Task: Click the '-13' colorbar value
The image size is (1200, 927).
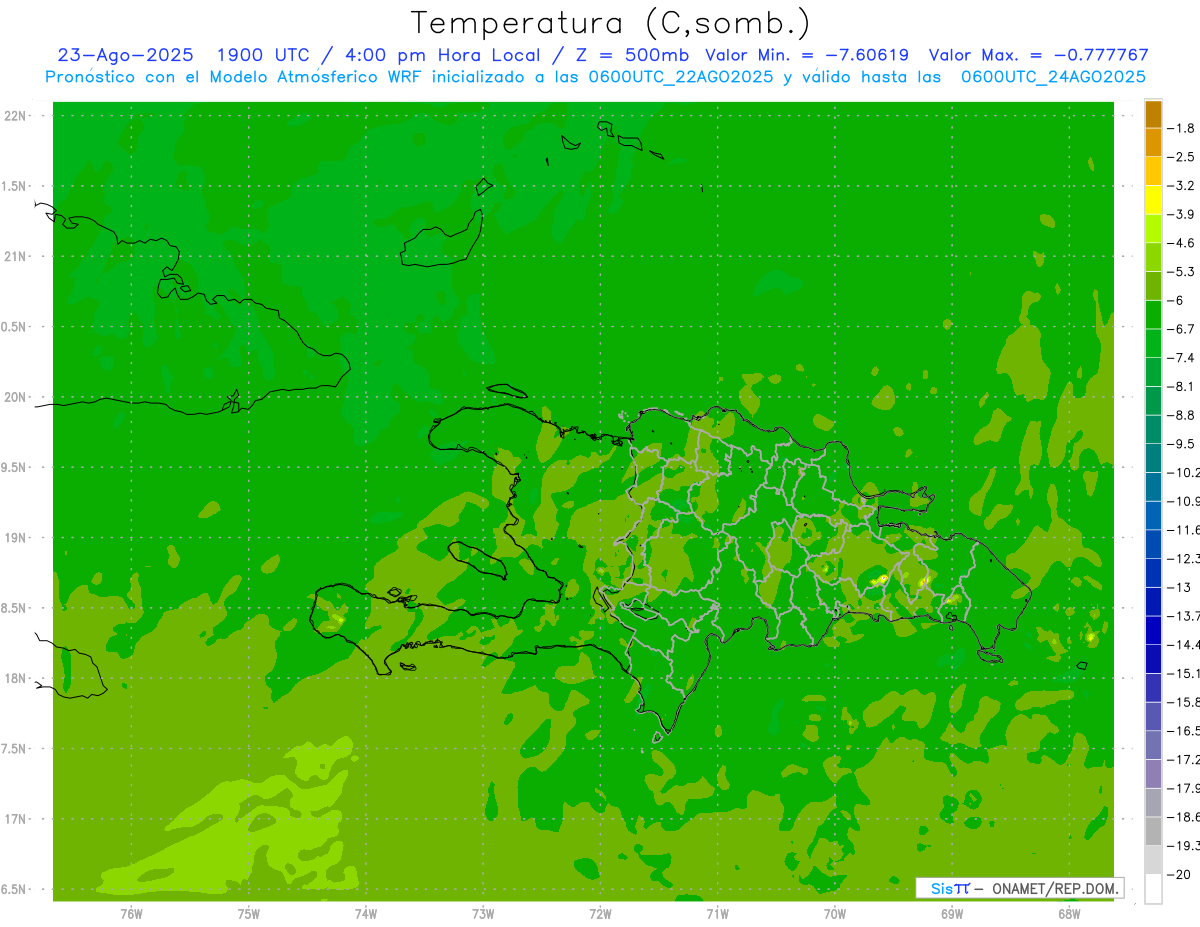Action: pyautogui.click(x=1180, y=587)
